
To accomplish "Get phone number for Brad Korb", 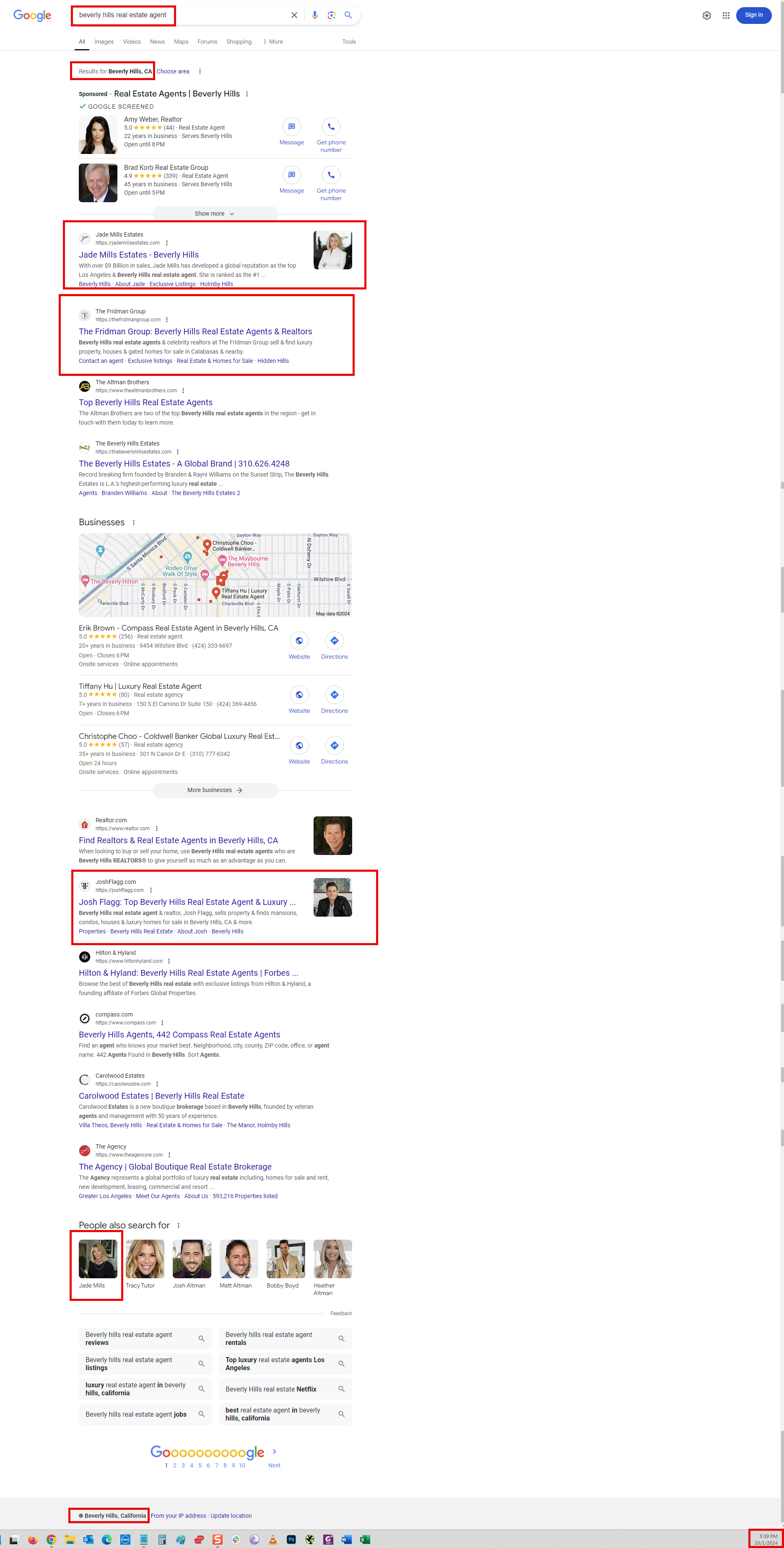I will (x=331, y=175).
